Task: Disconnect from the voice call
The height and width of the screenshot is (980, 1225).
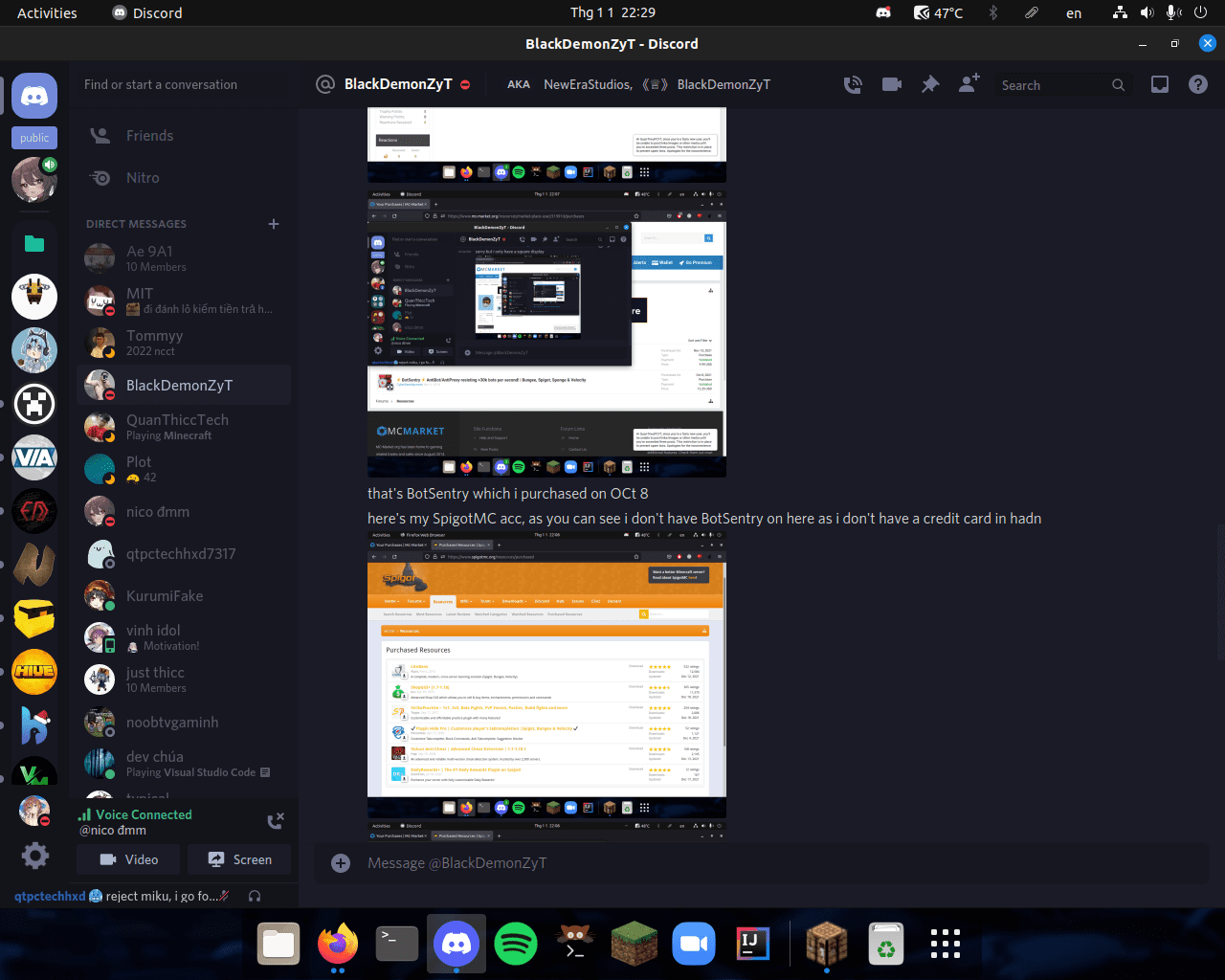Action: coord(276,821)
